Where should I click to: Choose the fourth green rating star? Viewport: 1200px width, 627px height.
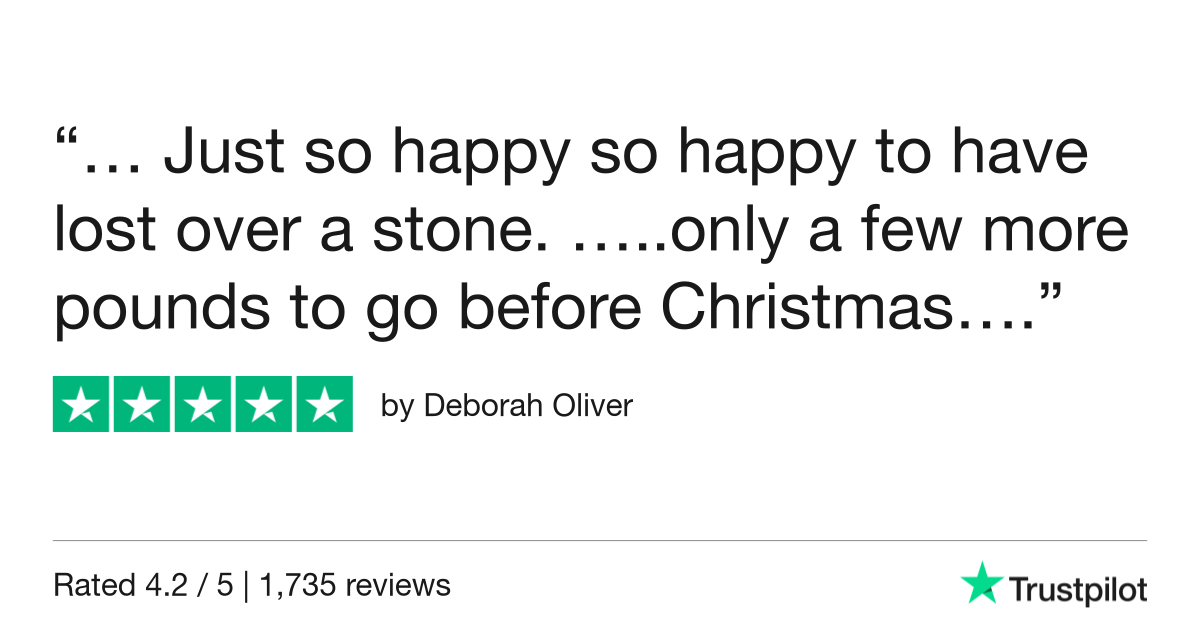tap(263, 404)
